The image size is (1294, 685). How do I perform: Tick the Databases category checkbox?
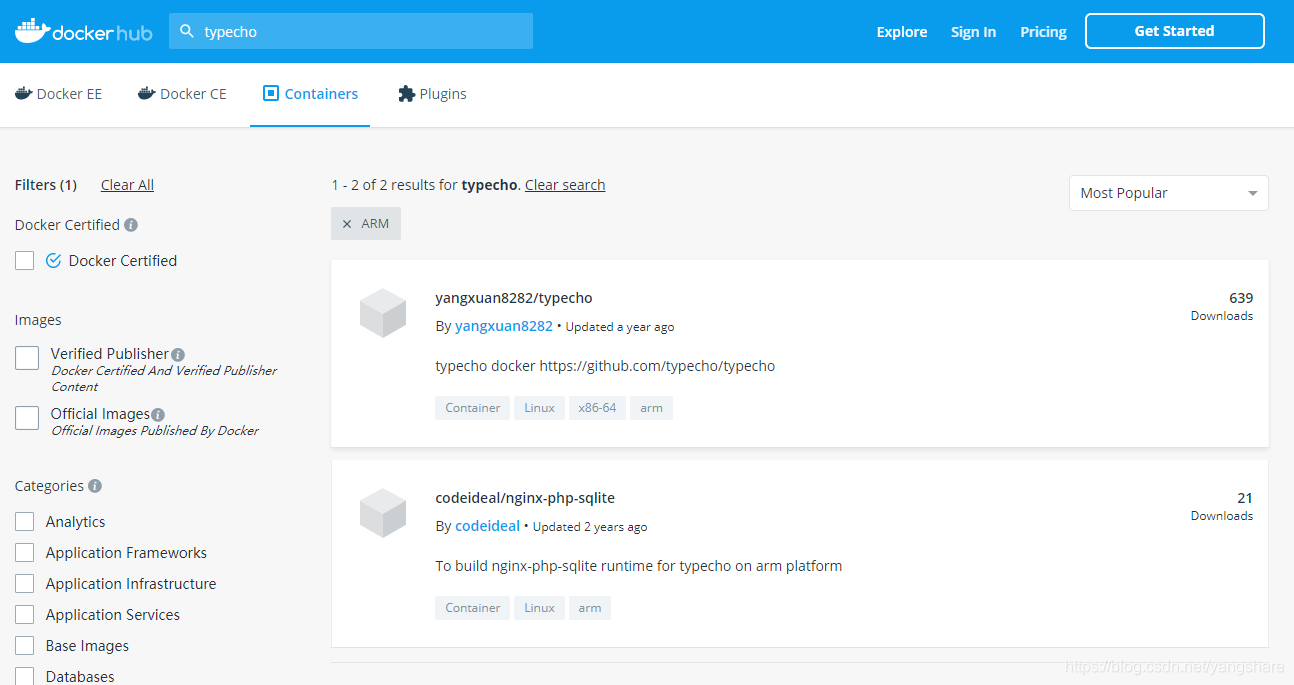25,676
